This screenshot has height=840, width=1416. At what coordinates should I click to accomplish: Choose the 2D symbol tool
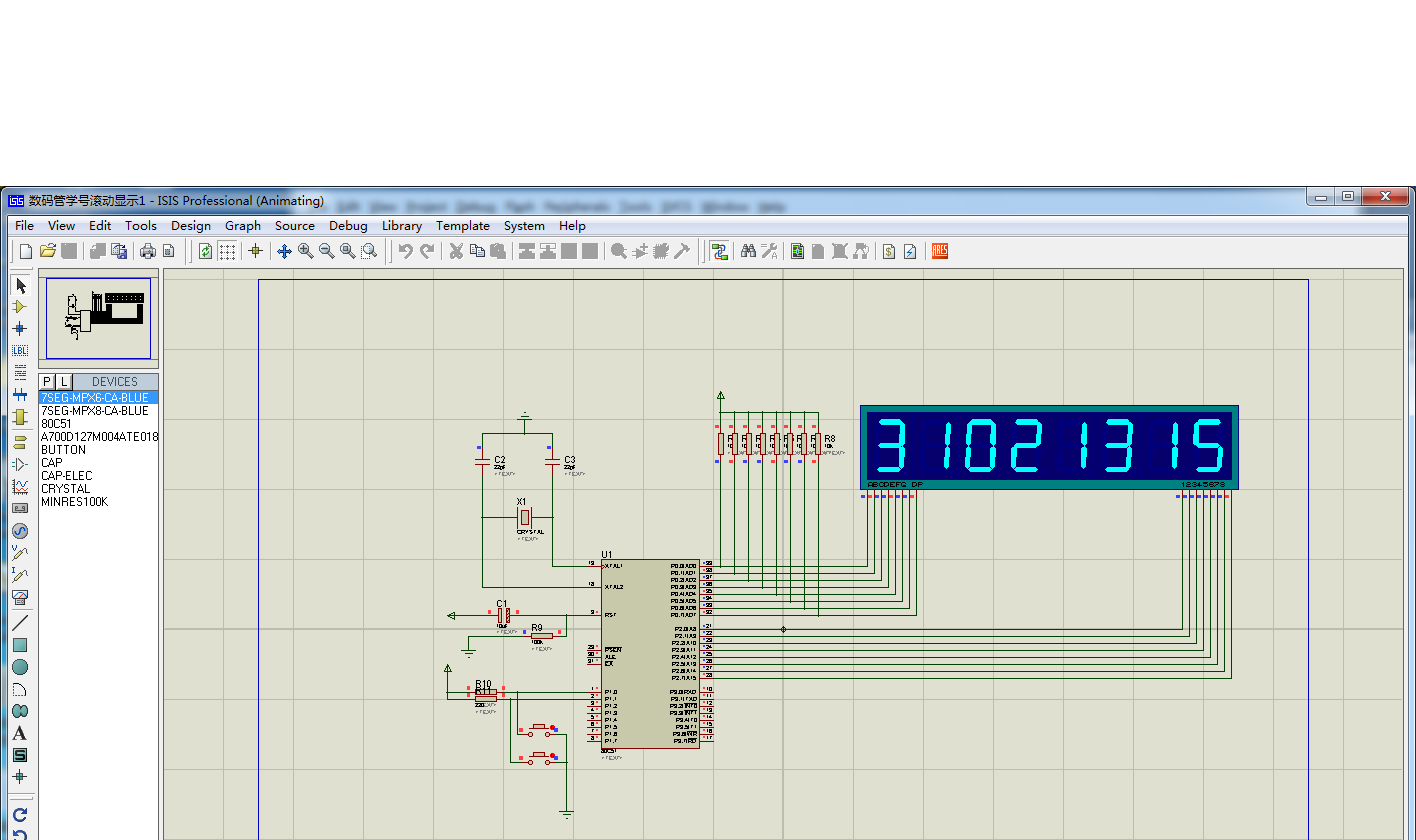pyautogui.click(x=20, y=755)
